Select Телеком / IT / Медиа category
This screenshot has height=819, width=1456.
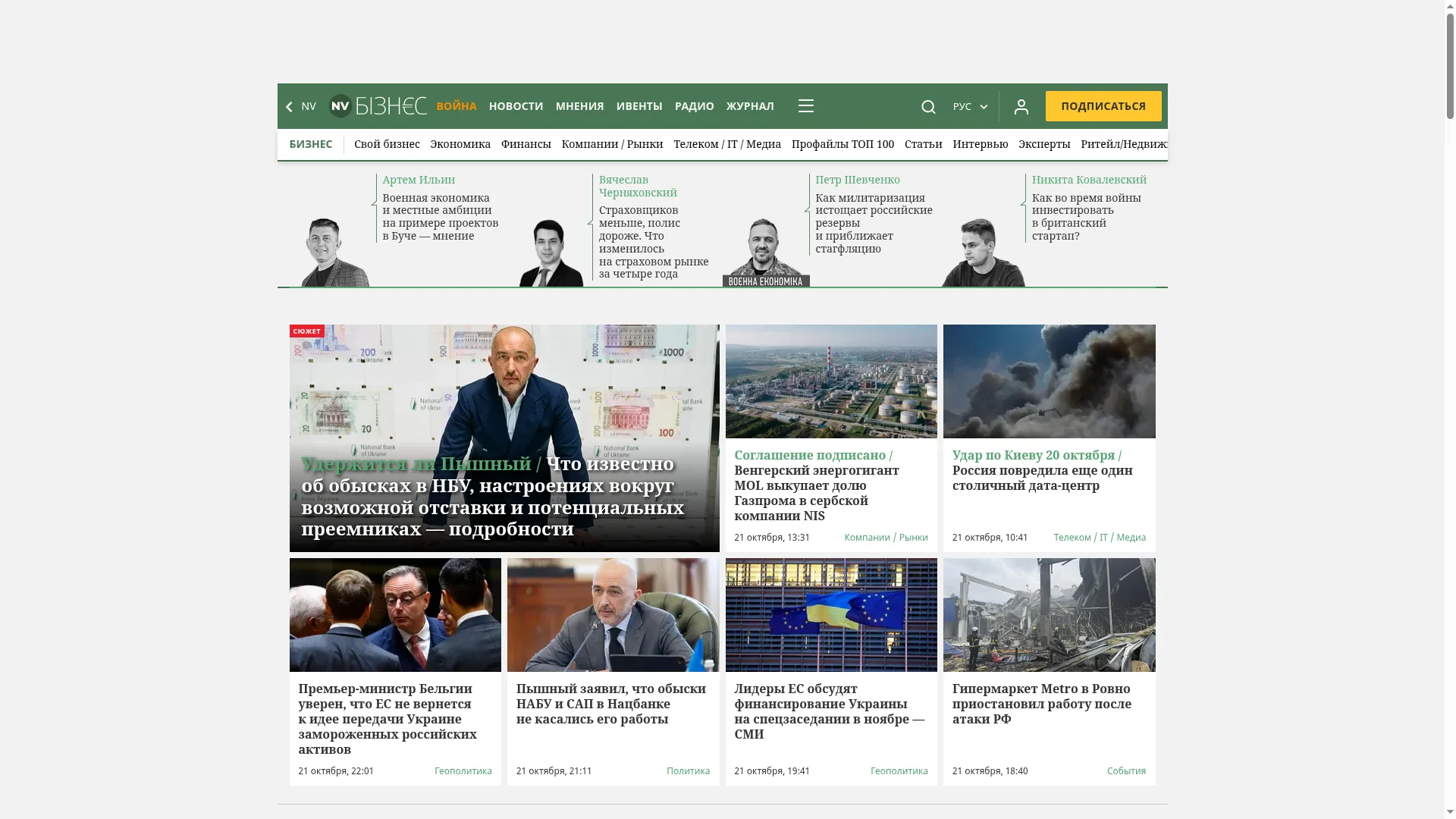pyautogui.click(x=726, y=144)
